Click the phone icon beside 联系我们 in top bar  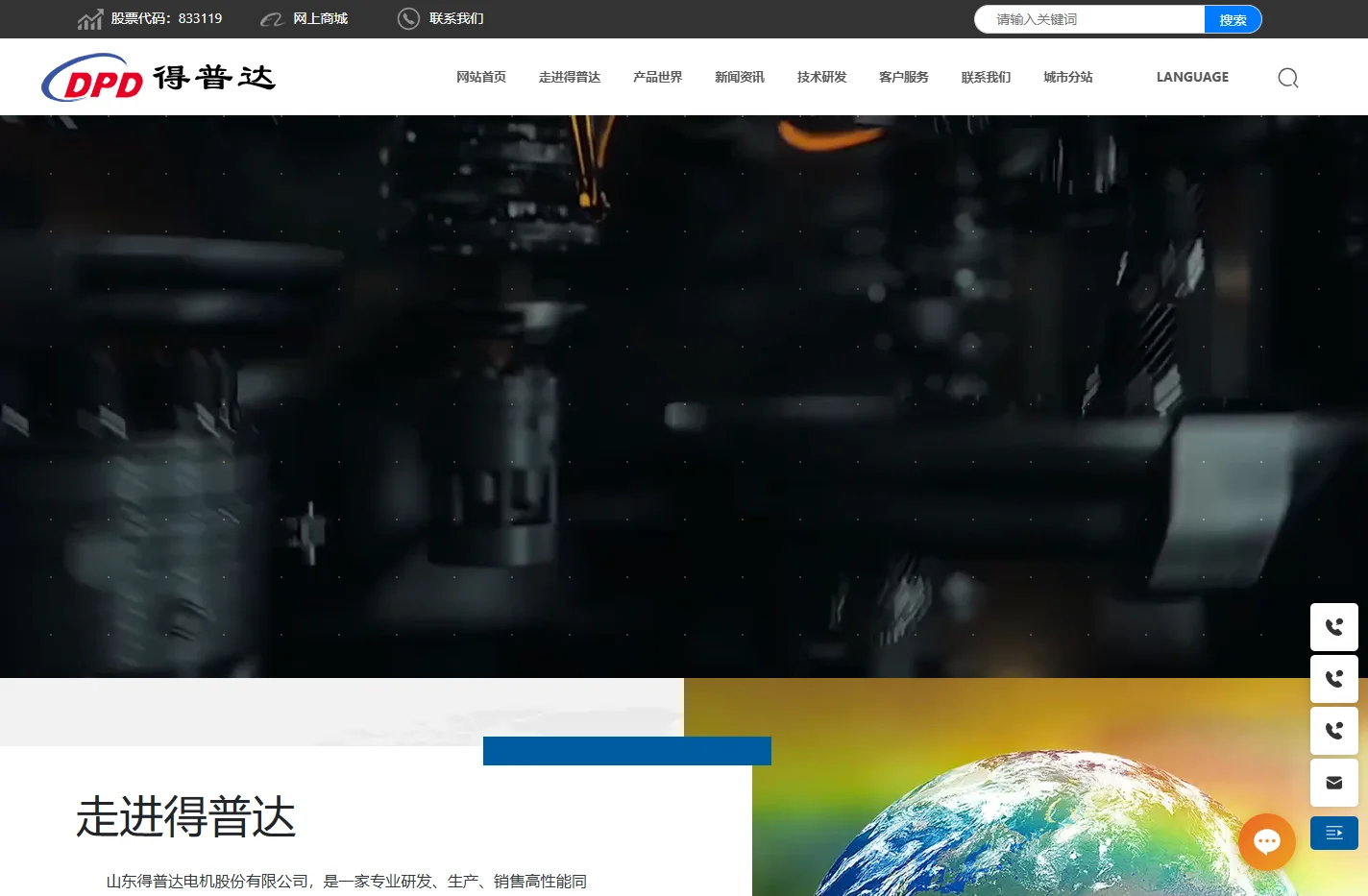[408, 18]
